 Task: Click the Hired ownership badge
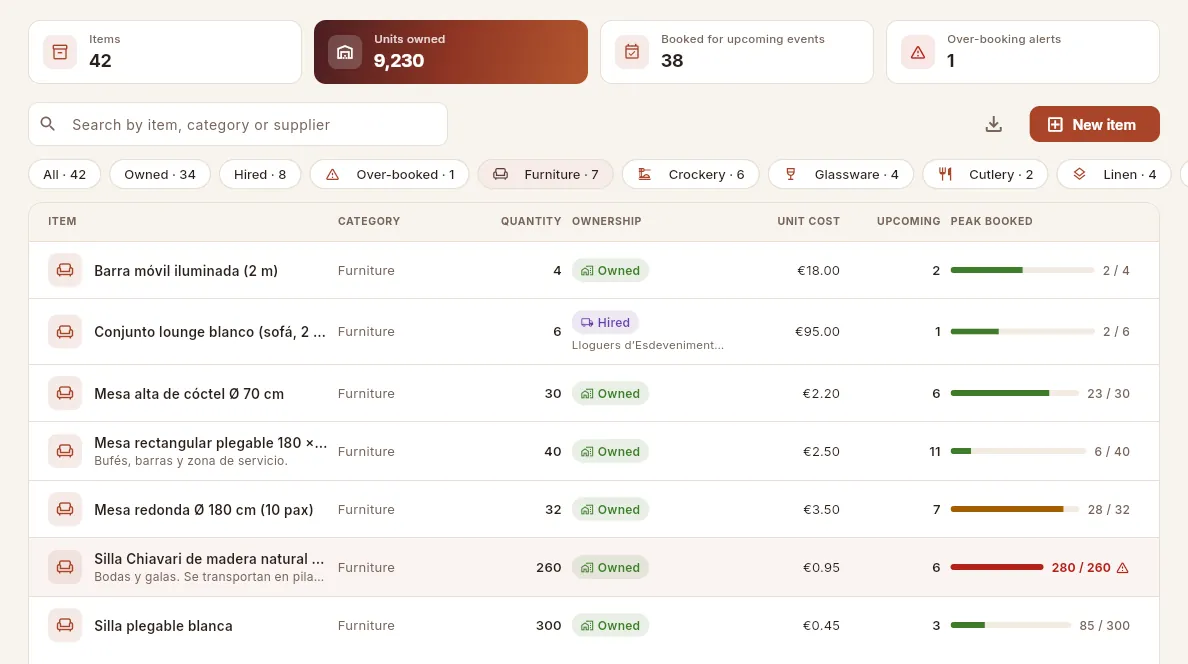coord(605,322)
